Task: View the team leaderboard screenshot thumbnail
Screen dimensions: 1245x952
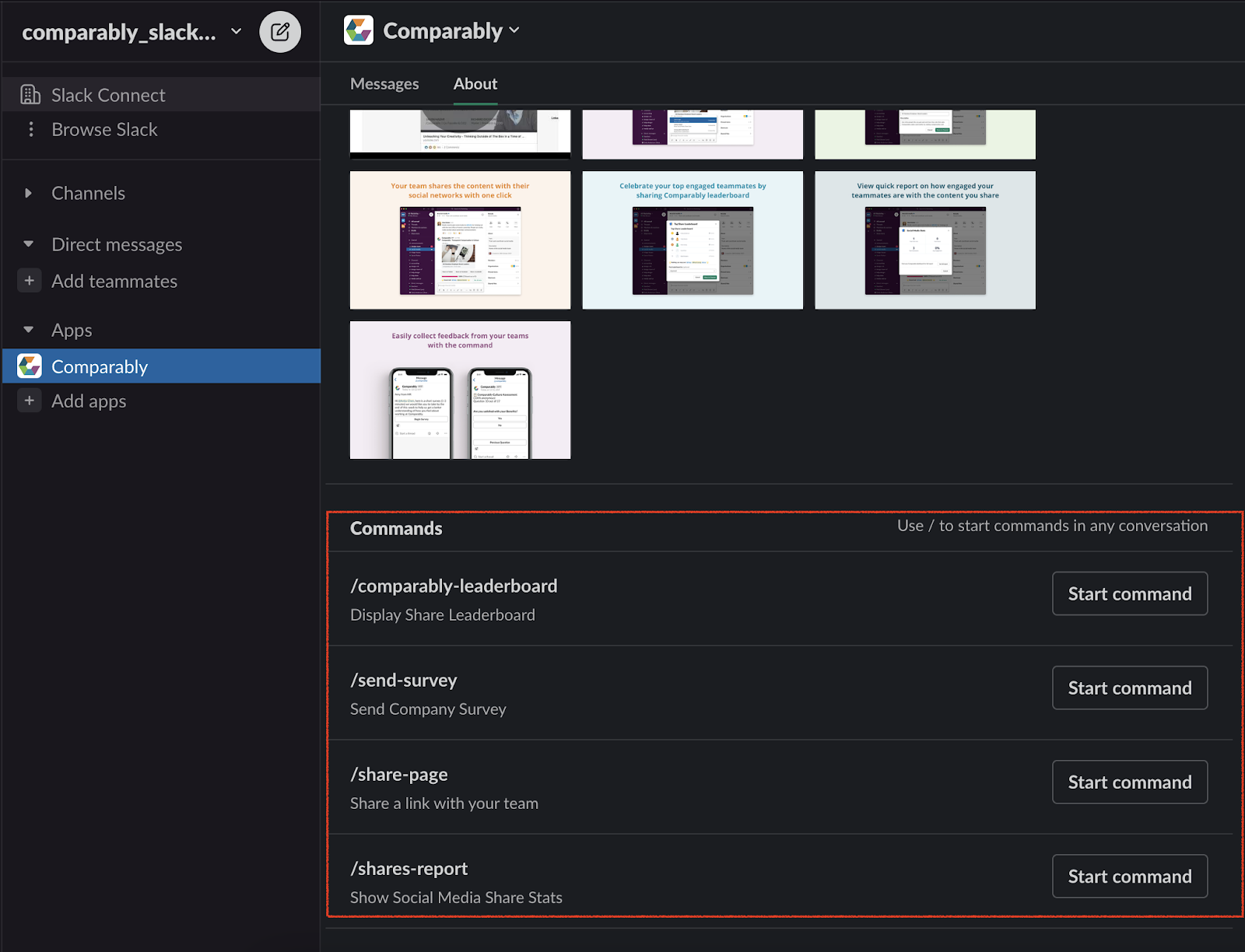Action: (x=692, y=240)
